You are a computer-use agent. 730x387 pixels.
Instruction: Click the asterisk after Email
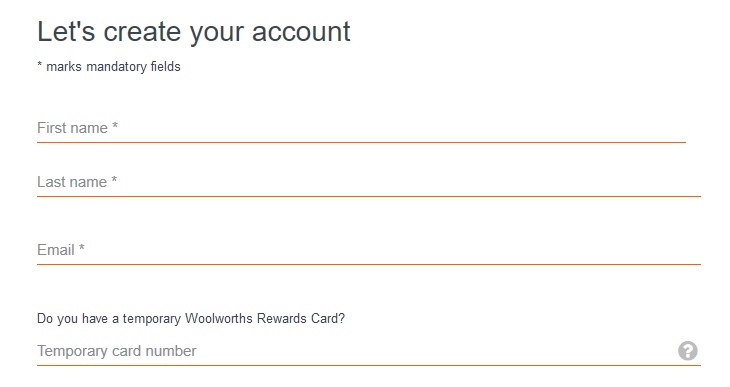tap(81, 248)
